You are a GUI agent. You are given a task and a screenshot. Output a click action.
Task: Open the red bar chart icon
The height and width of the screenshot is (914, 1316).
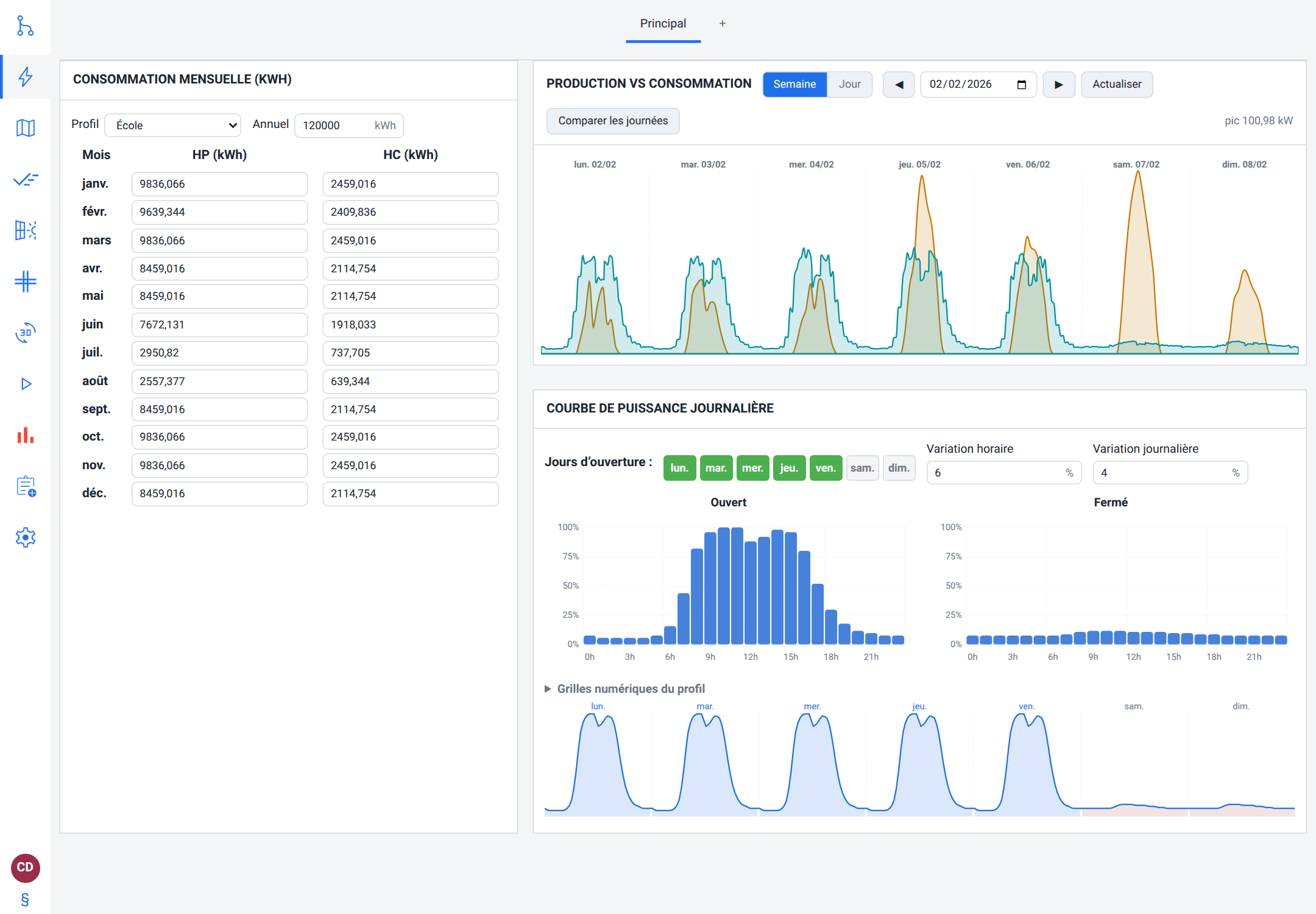25,435
